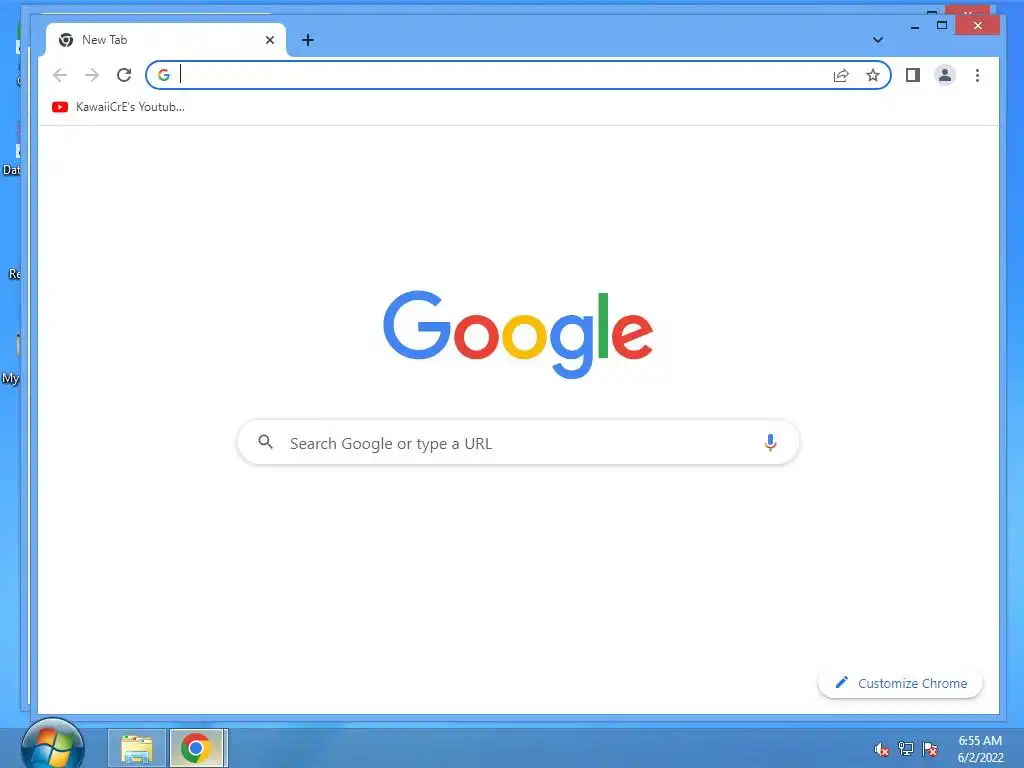This screenshot has height=768, width=1024.
Task: Open Windows Explorer from the taskbar
Action: coord(137,748)
